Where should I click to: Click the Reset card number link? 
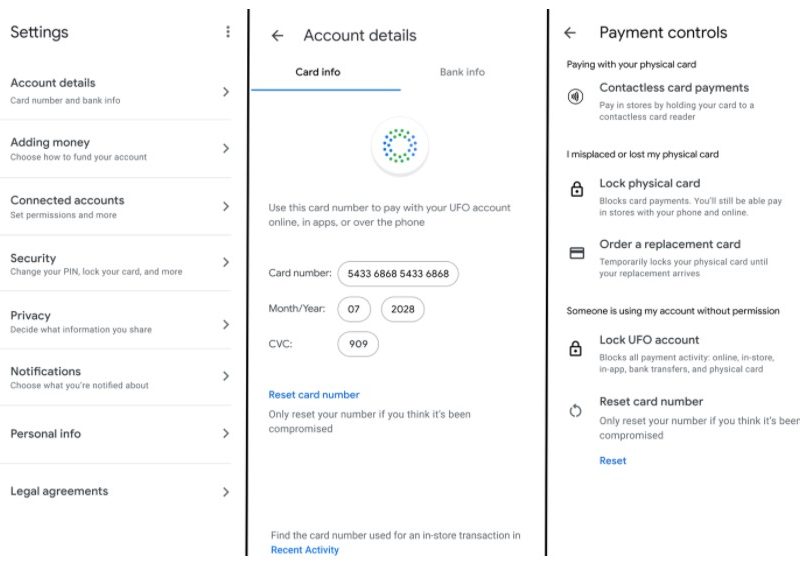(x=314, y=395)
